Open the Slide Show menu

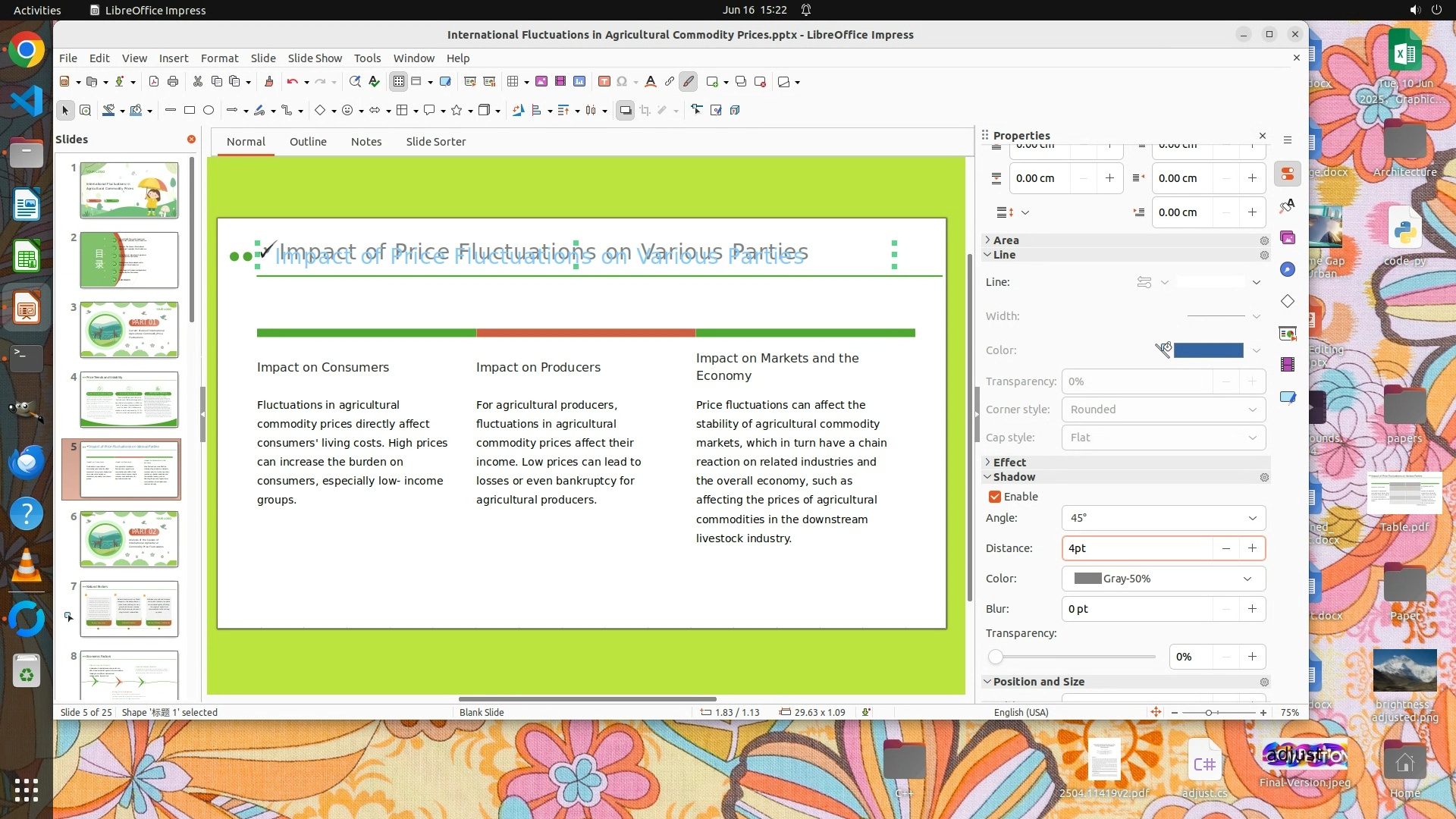tap(314, 58)
